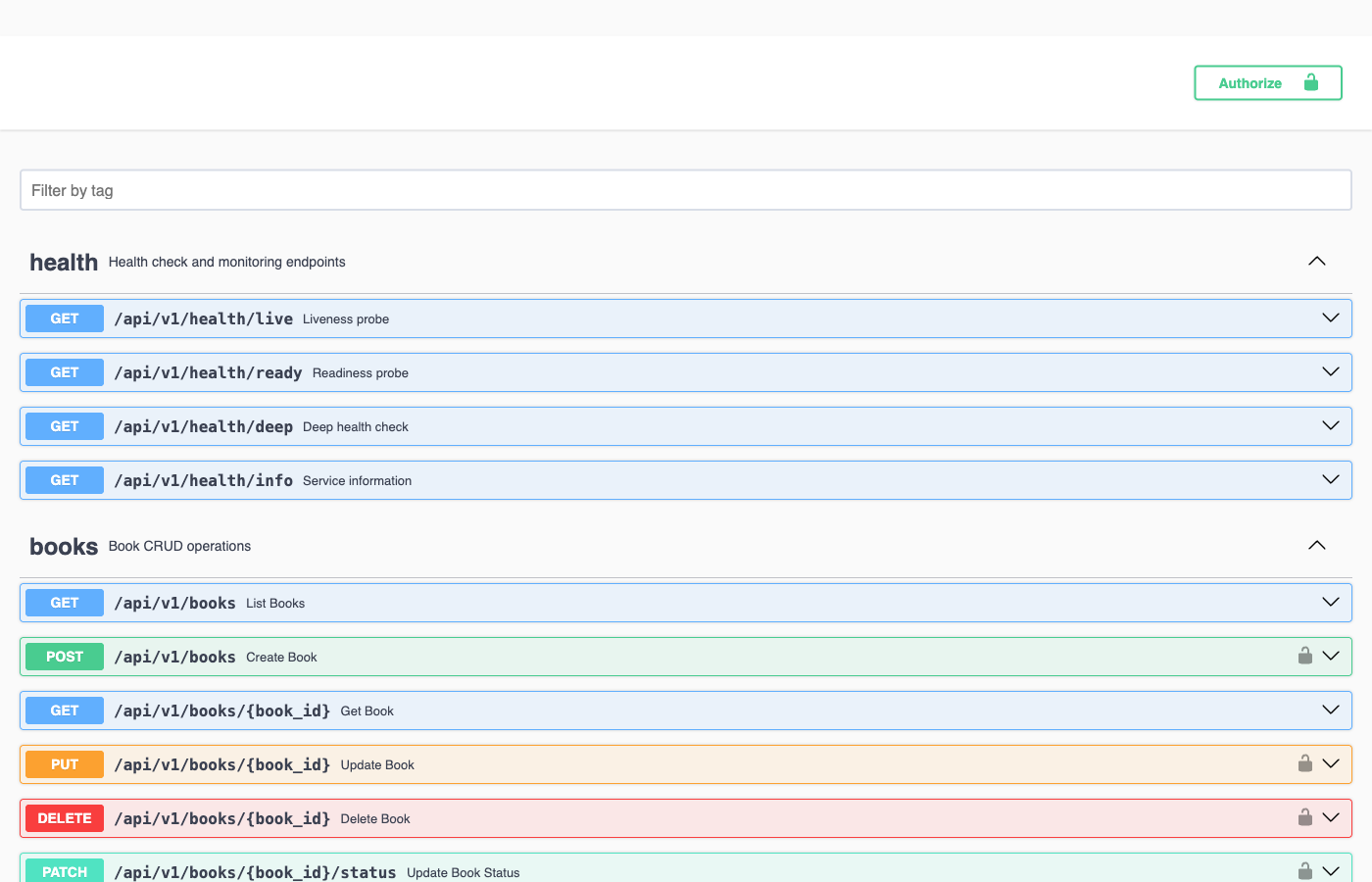Click the PATCH badge on Update Book Status
1372x882 pixels.
point(64,870)
